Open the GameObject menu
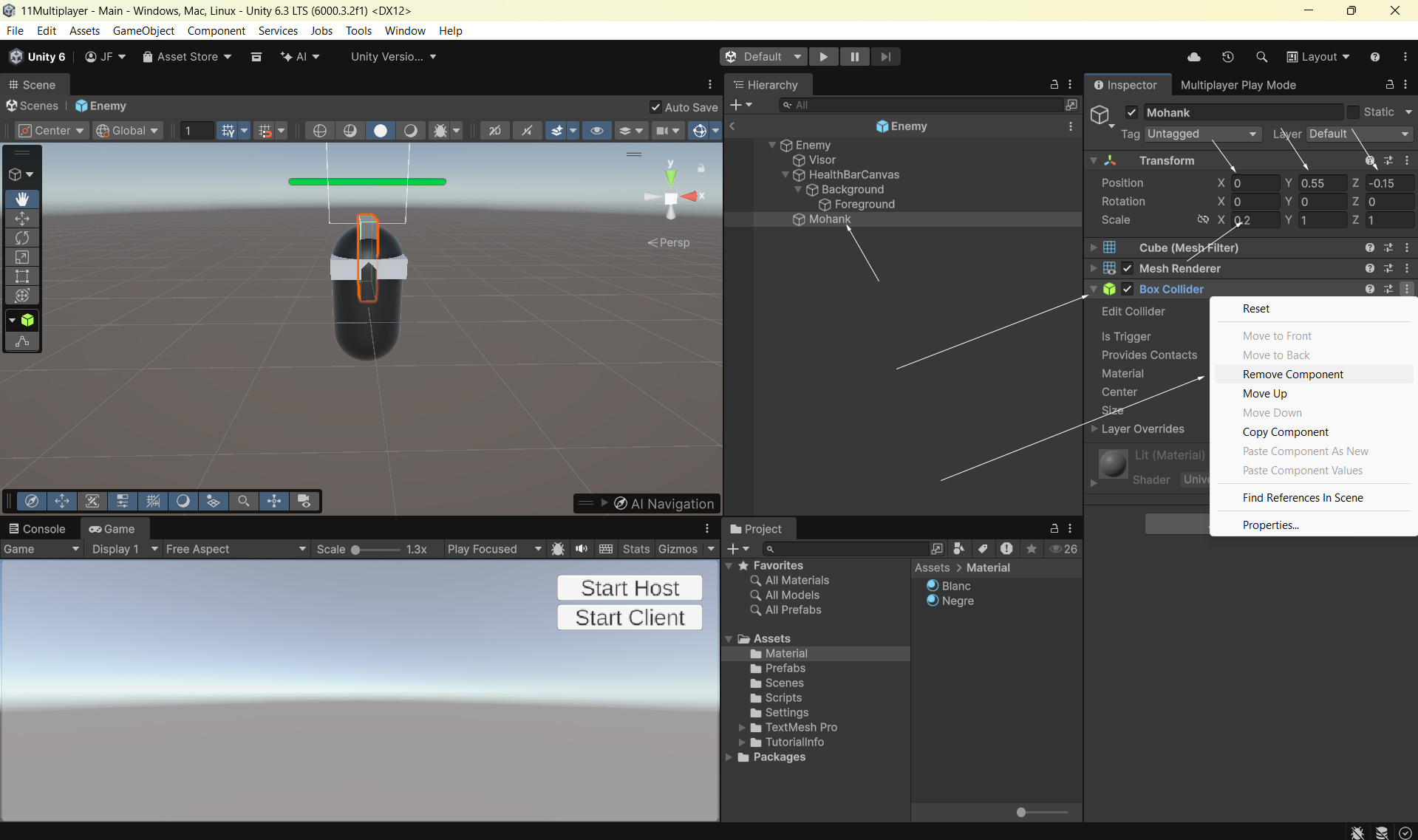Image resolution: width=1418 pixels, height=840 pixels. click(143, 30)
